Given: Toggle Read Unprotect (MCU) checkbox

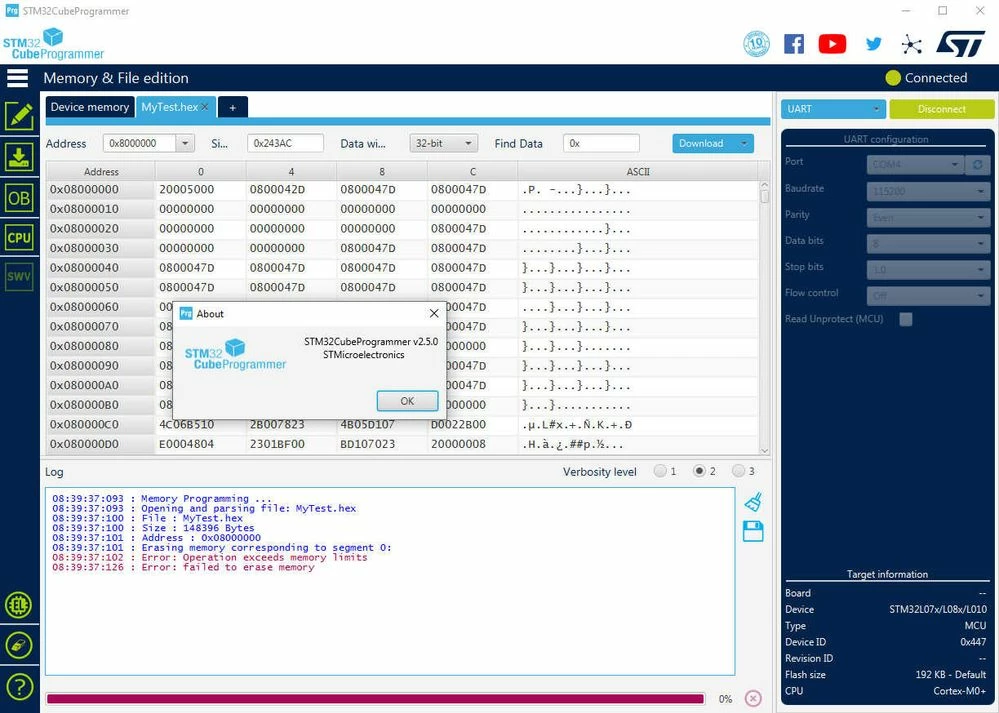Looking at the screenshot, I should click(905, 319).
